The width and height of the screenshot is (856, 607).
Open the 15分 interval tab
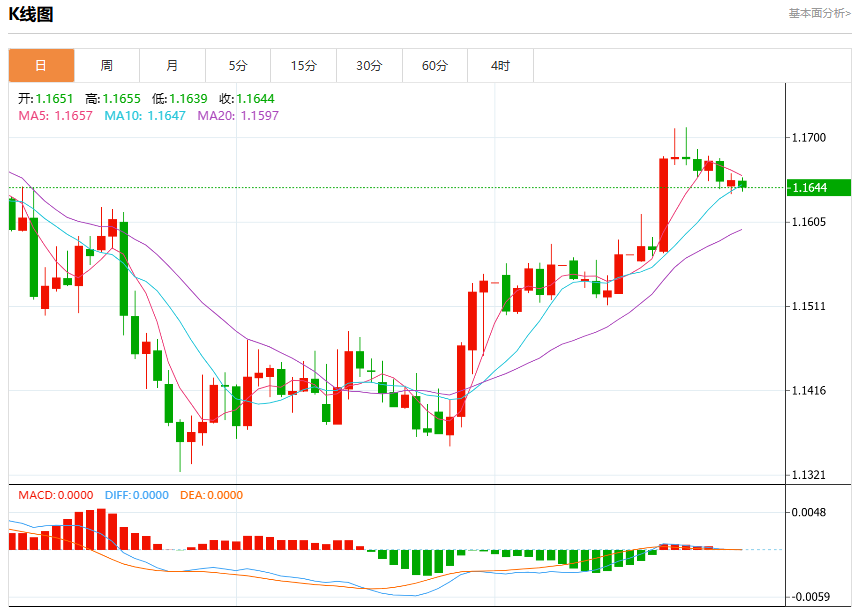[304, 66]
